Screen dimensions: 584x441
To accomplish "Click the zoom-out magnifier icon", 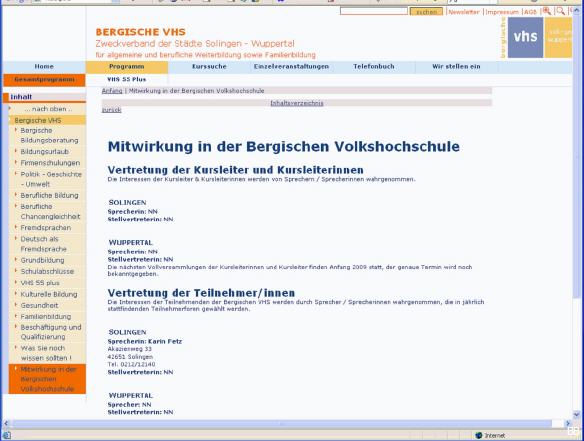I will [560, 11].
